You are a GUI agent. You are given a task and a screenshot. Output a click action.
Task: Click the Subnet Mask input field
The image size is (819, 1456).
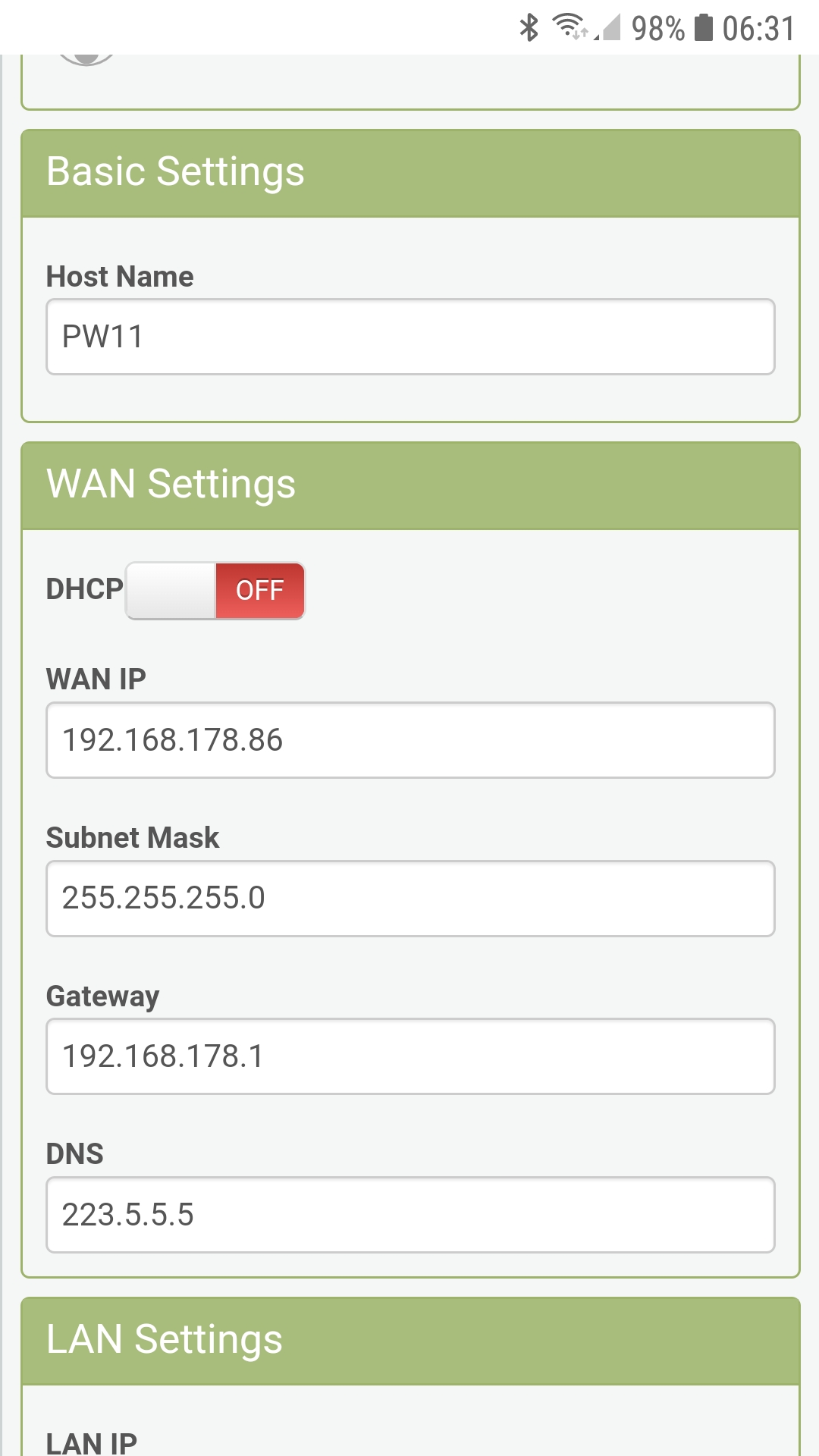click(x=410, y=898)
